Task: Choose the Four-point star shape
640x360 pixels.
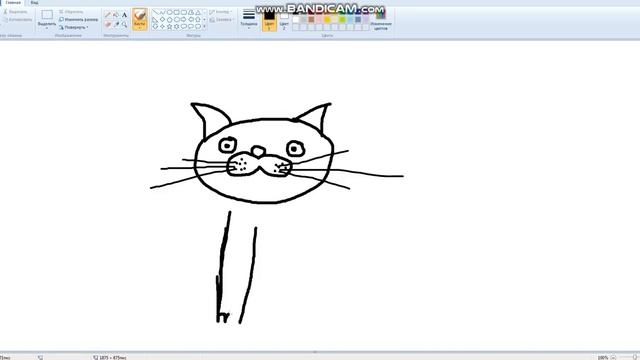Action: point(162,27)
